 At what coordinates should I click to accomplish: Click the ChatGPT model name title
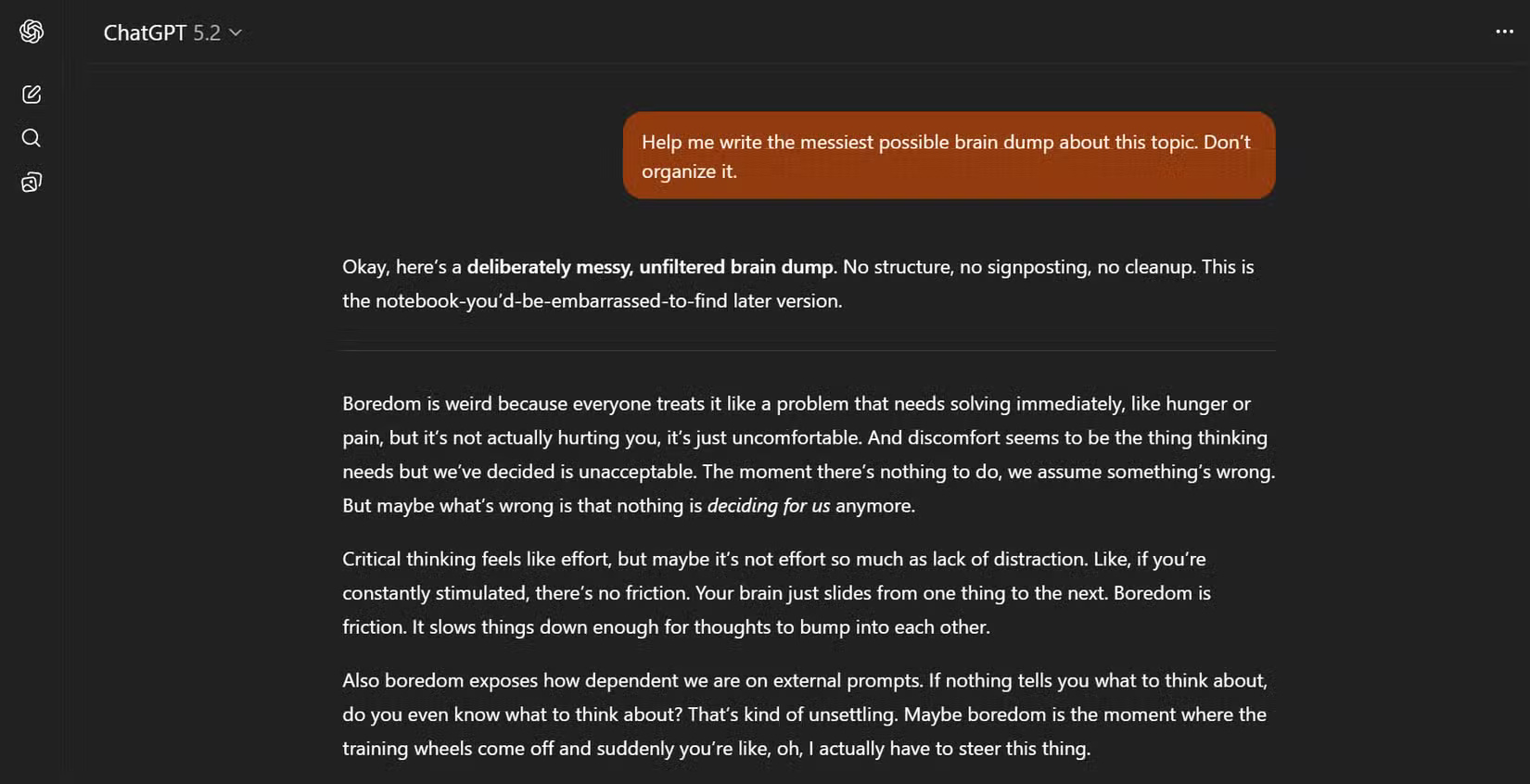pyautogui.click(x=145, y=33)
